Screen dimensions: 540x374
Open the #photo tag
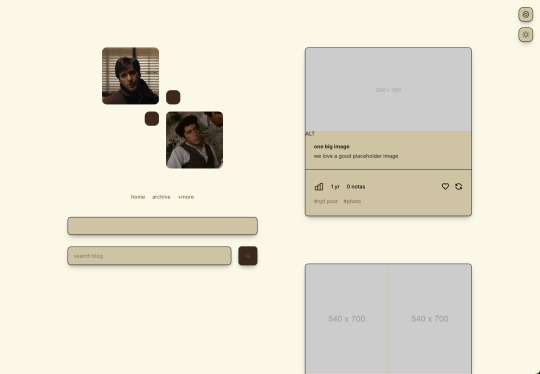[x=352, y=201]
